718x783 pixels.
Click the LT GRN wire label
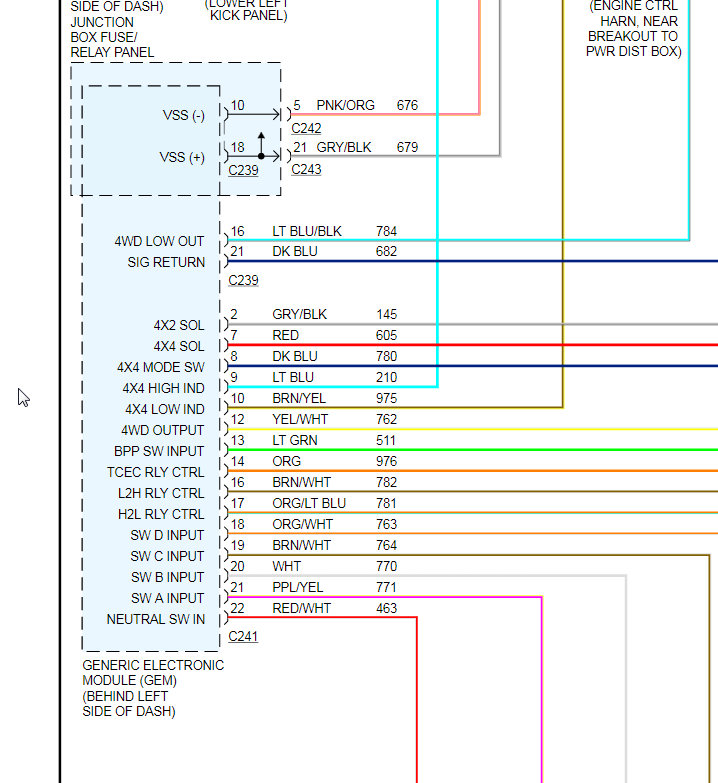point(295,440)
